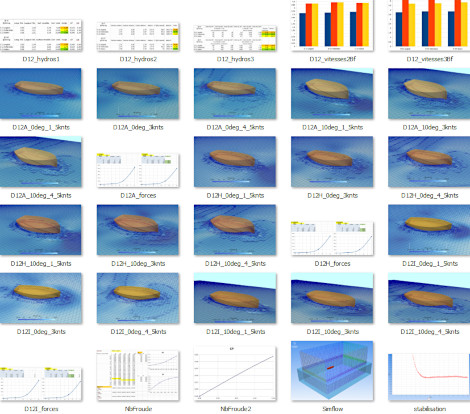Select the D12I_0deg_4_5knts simulation thumbnail
This screenshot has width=470, height=414.
point(138,298)
